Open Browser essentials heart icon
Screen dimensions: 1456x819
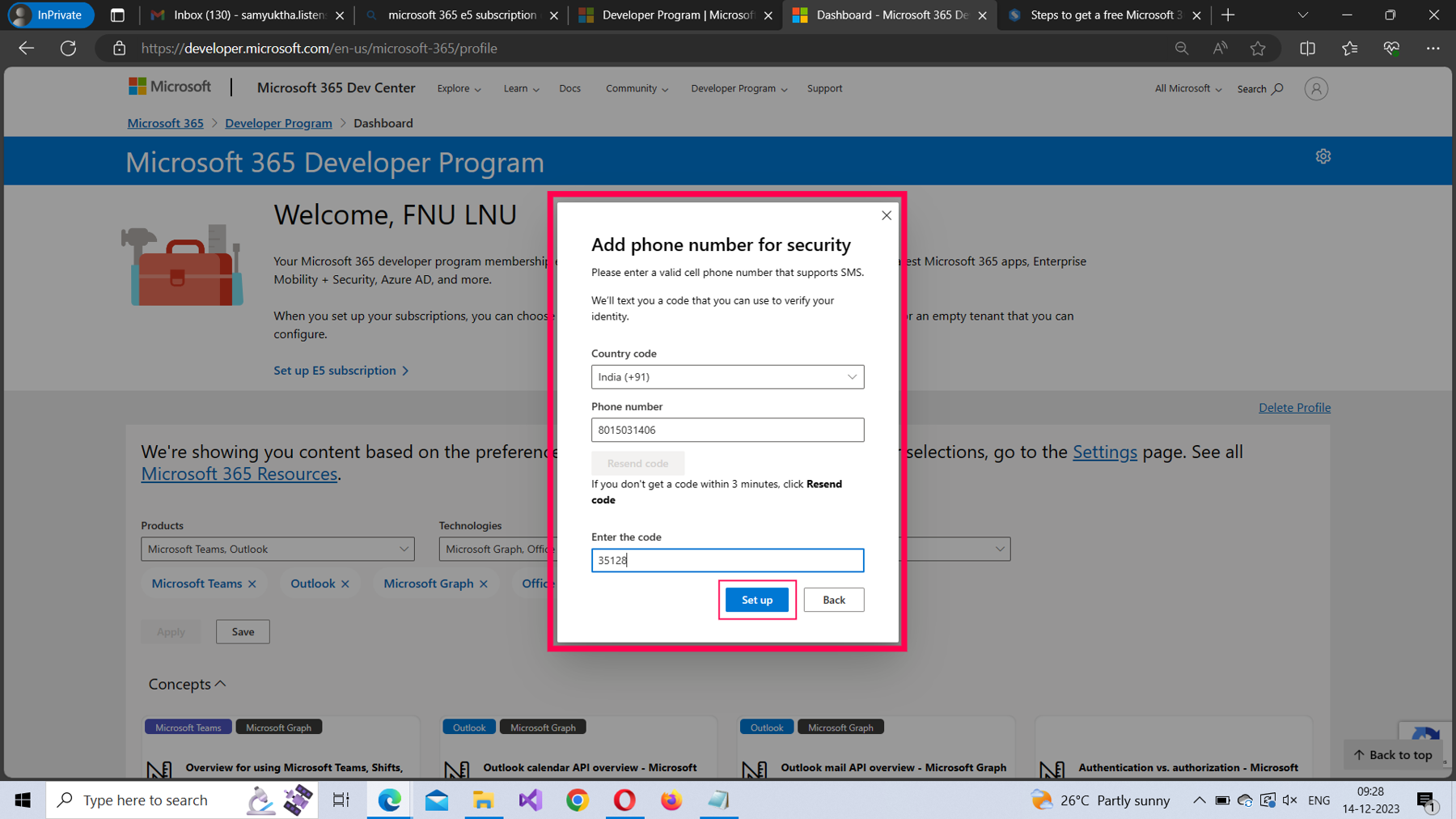pos(1391,49)
